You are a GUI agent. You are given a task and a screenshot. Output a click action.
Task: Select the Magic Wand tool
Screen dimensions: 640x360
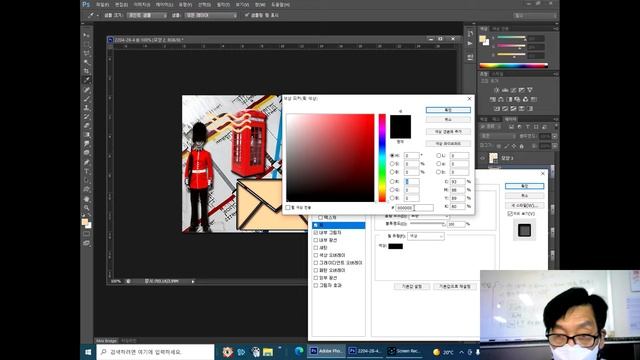(87, 62)
